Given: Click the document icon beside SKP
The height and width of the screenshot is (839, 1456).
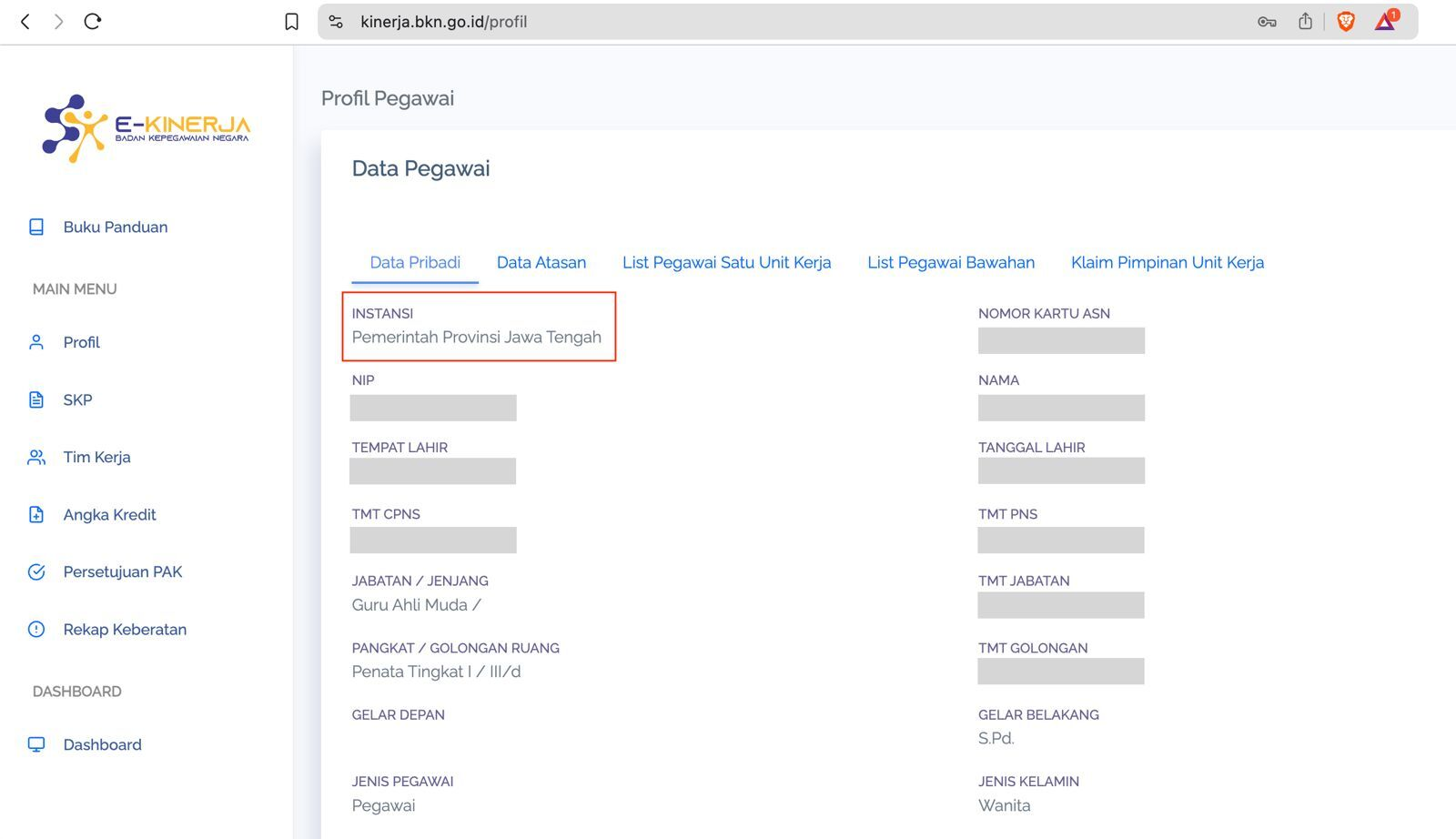Looking at the screenshot, I should (x=36, y=399).
